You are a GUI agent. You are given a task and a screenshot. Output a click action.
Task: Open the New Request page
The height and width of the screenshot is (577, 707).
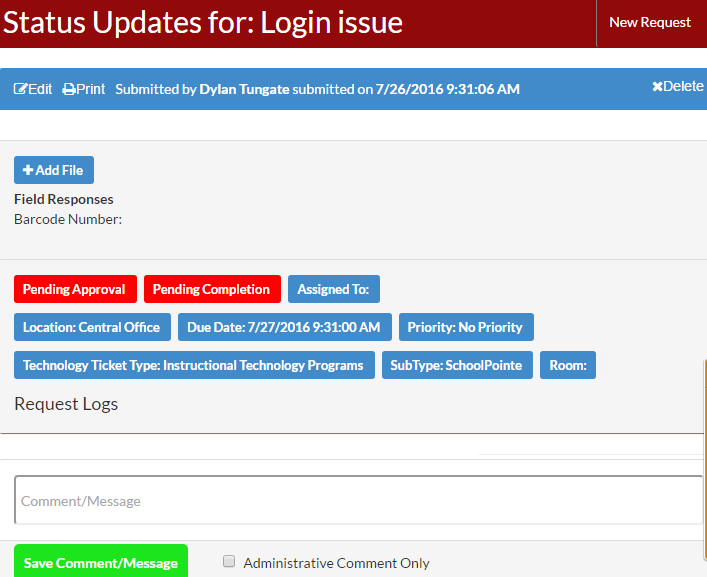(650, 22)
